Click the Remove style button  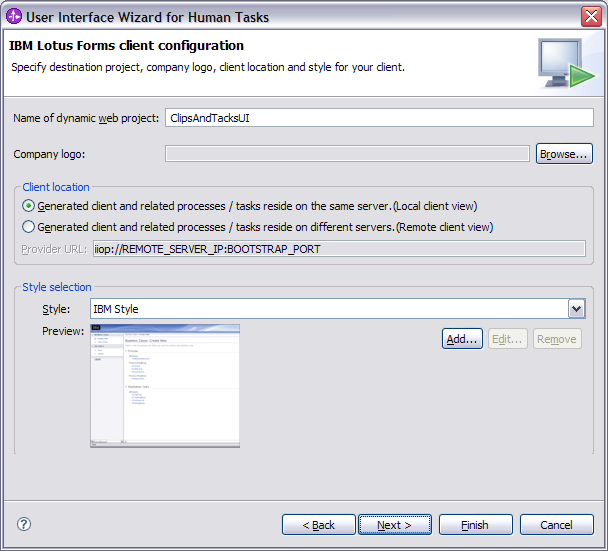pyautogui.click(x=557, y=339)
